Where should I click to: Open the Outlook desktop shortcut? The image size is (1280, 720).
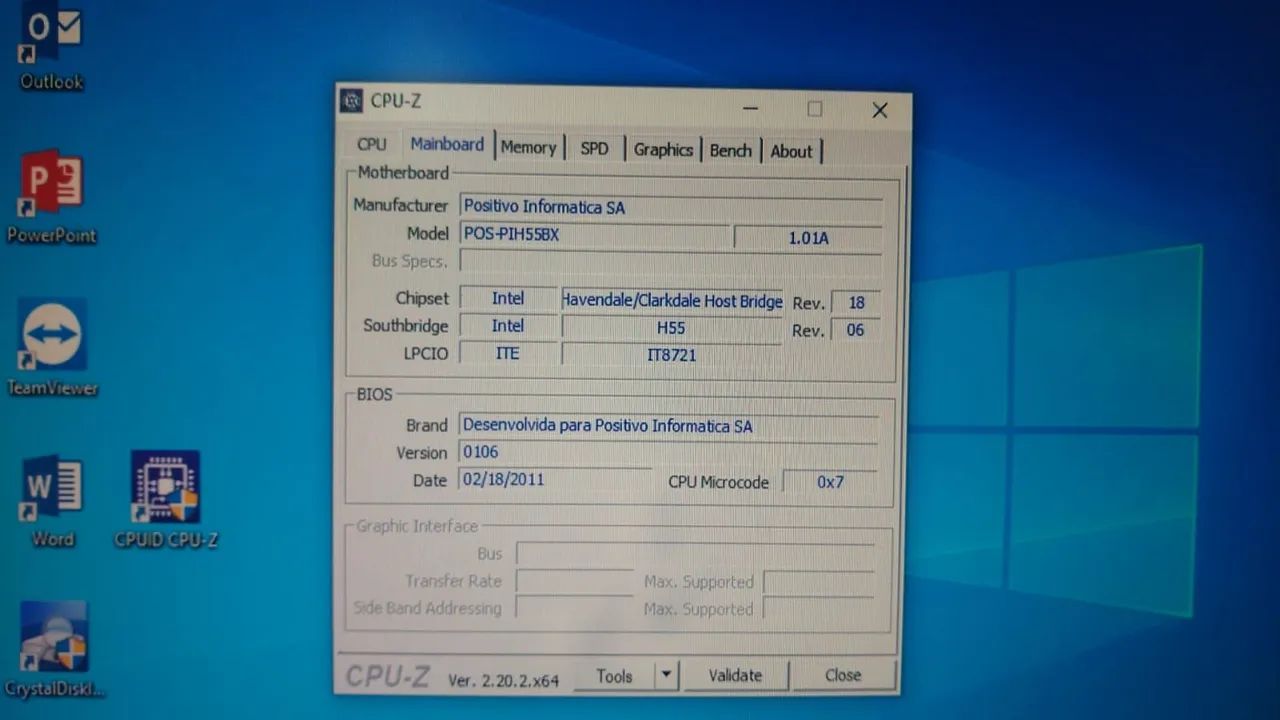(x=51, y=48)
